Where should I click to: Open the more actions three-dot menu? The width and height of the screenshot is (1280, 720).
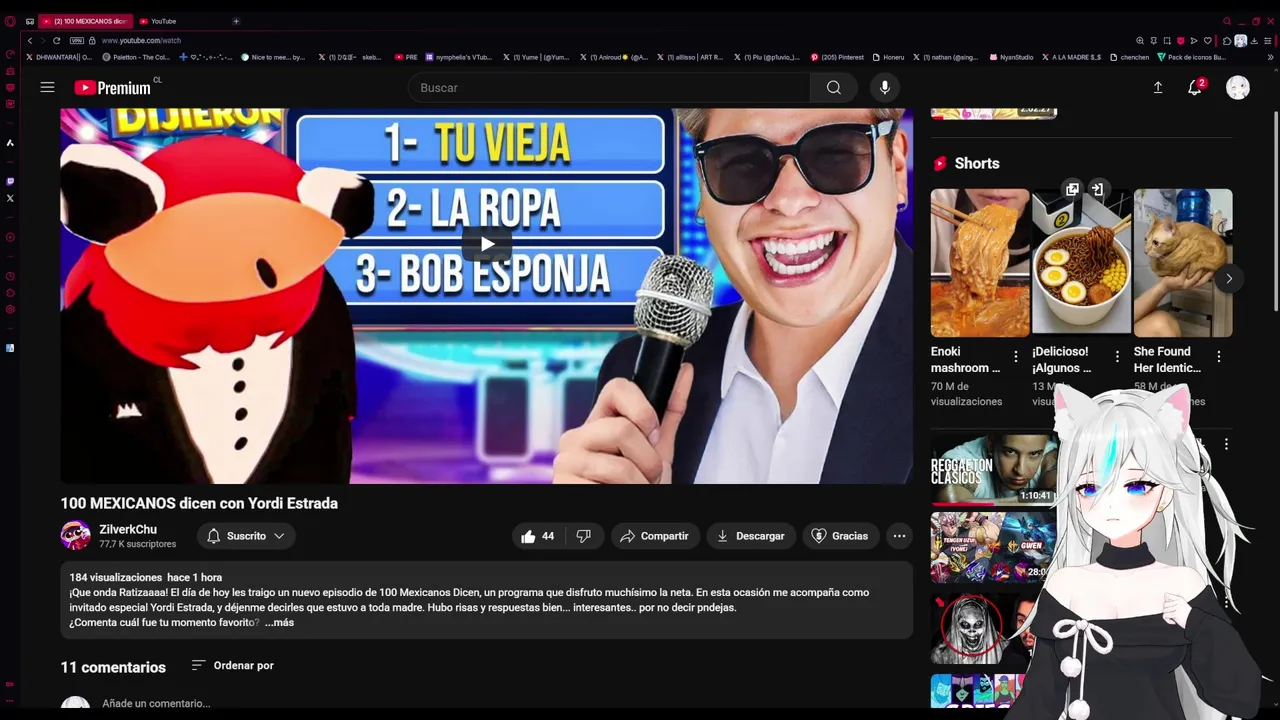pos(899,536)
